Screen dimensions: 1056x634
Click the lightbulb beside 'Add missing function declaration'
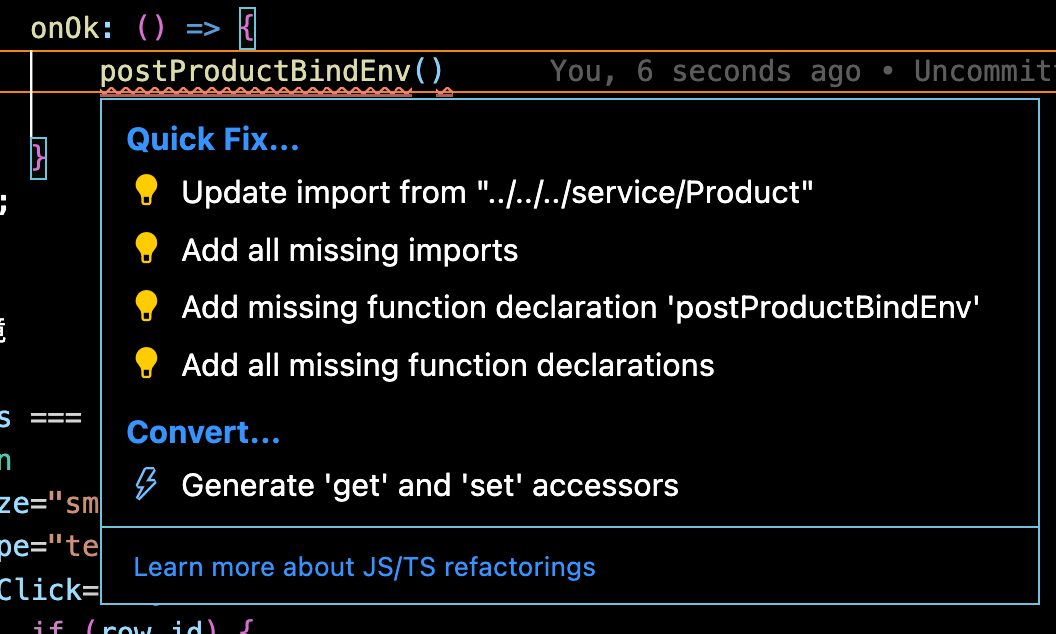(x=146, y=307)
